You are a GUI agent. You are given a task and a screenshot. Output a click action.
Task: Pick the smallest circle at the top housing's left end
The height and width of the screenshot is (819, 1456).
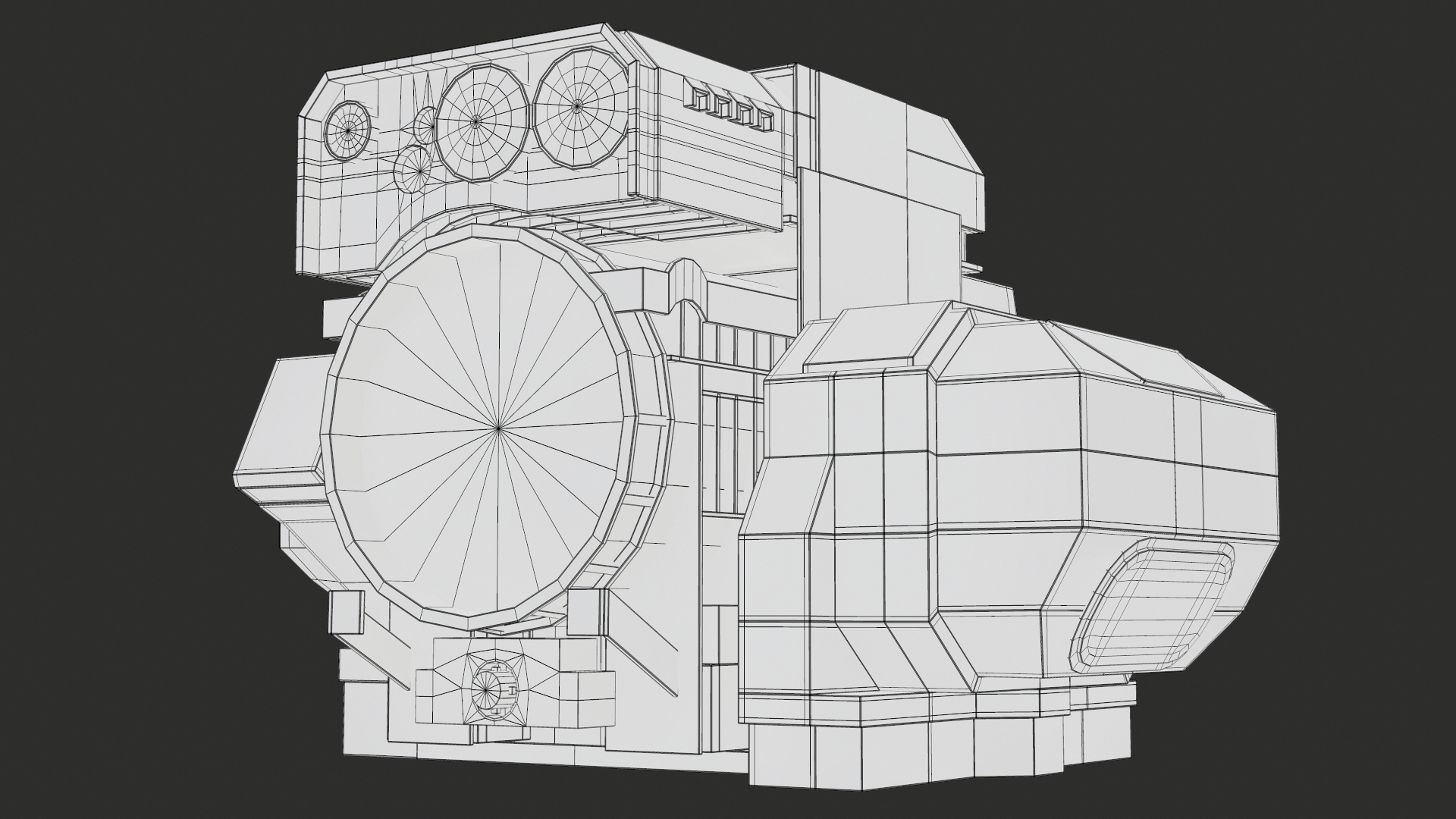(348, 131)
